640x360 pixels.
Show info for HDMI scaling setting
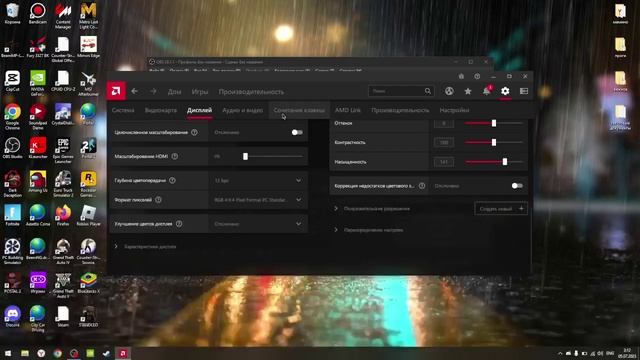click(x=175, y=156)
